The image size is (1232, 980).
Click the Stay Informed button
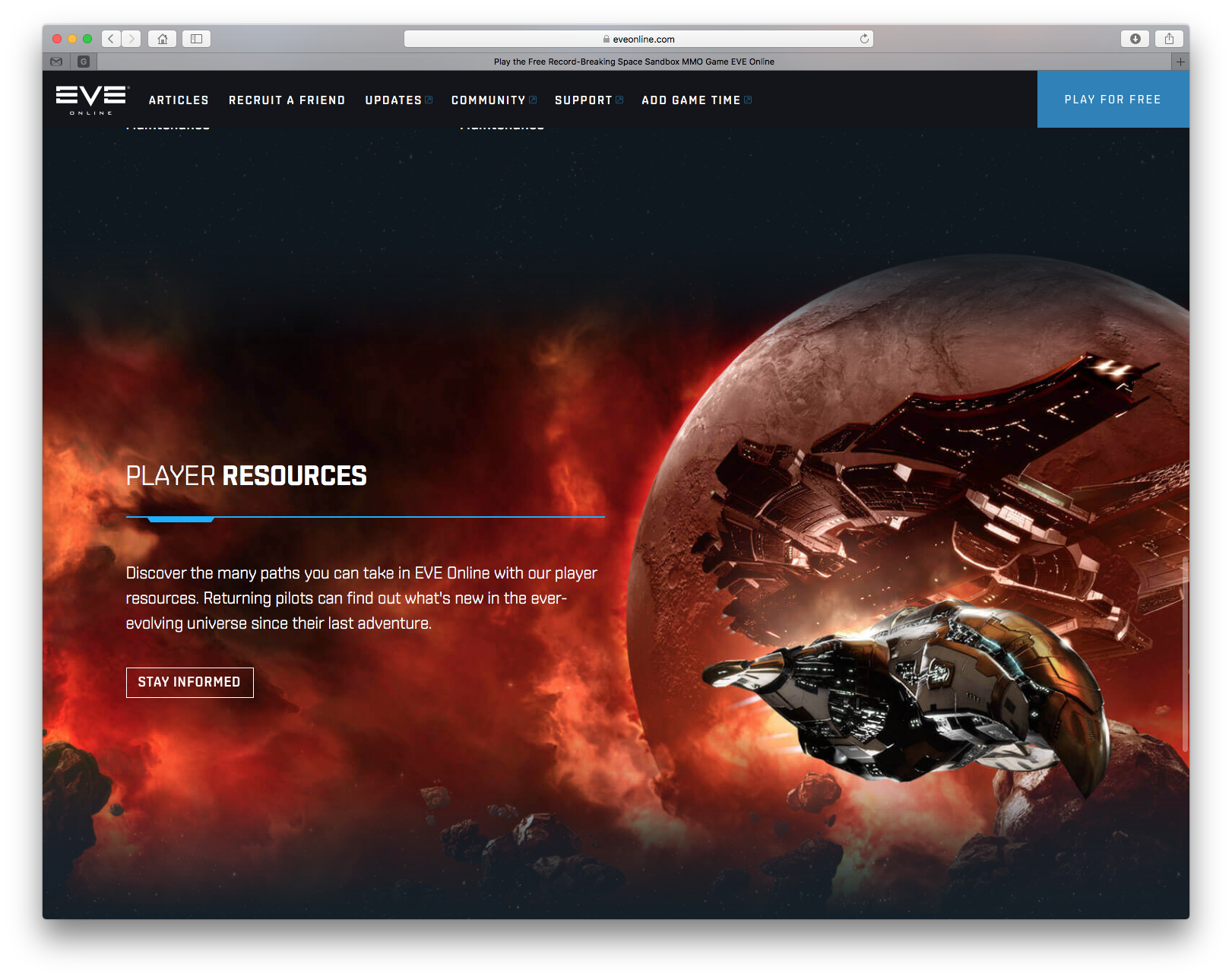[189, 682]
